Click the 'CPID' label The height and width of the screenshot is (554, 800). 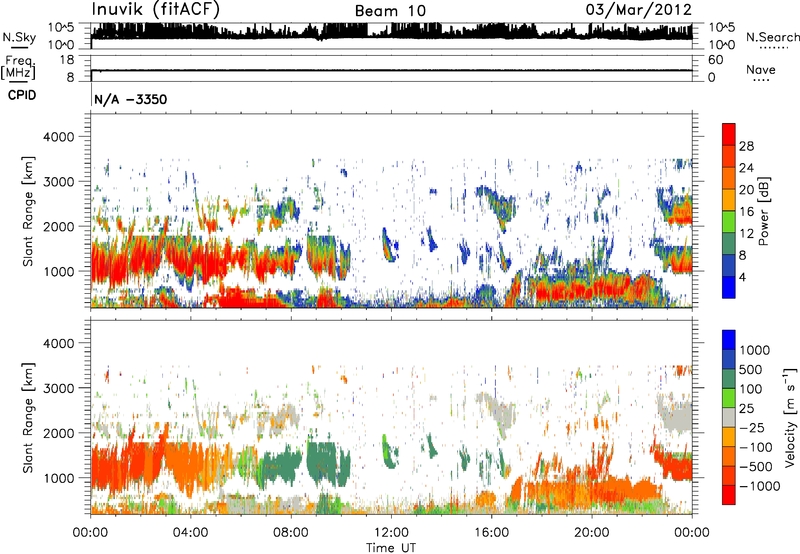(22, 95)
